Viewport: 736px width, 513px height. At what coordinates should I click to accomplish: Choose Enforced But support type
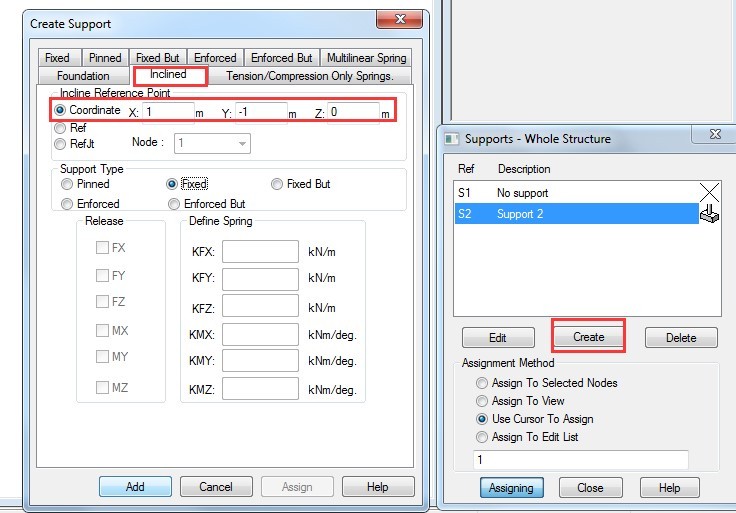[207, 204]
